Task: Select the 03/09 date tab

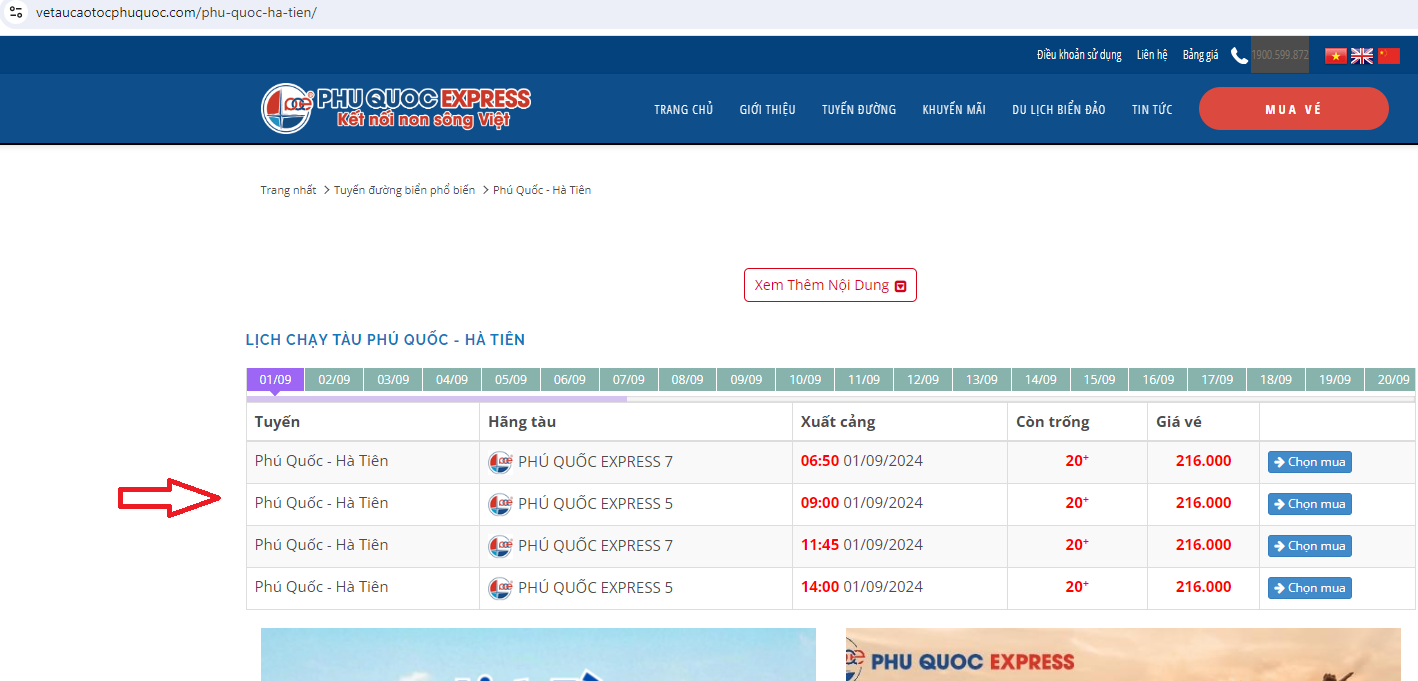Action: click(x=393, y=380)
